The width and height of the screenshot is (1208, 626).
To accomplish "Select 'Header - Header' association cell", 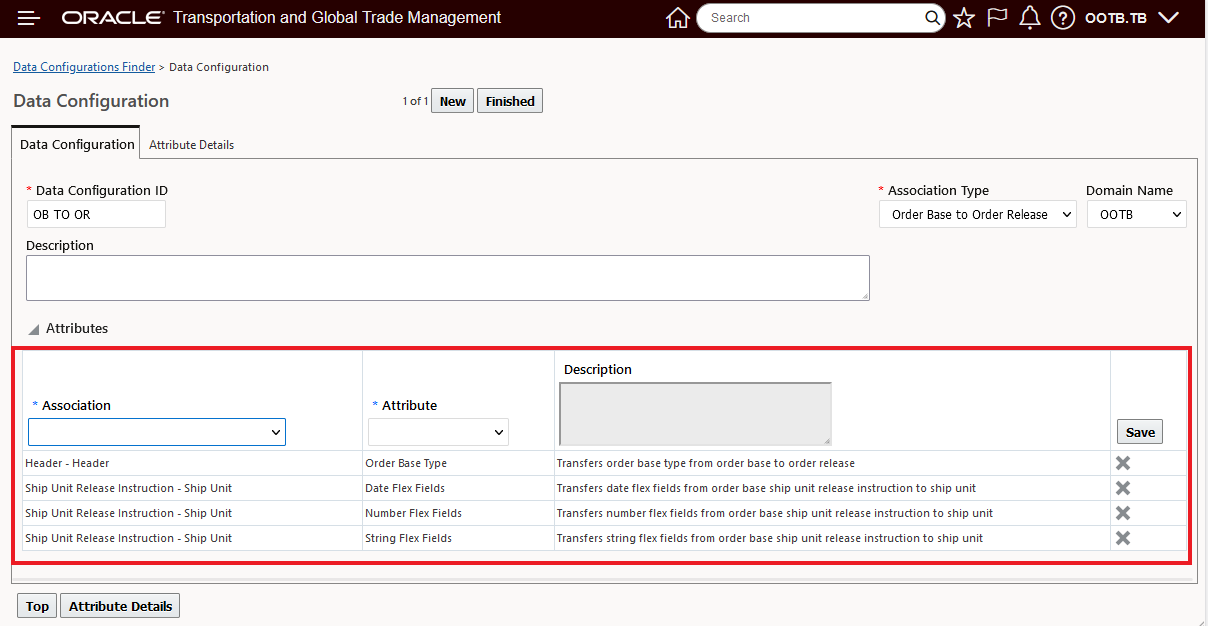I will (193, 463).
